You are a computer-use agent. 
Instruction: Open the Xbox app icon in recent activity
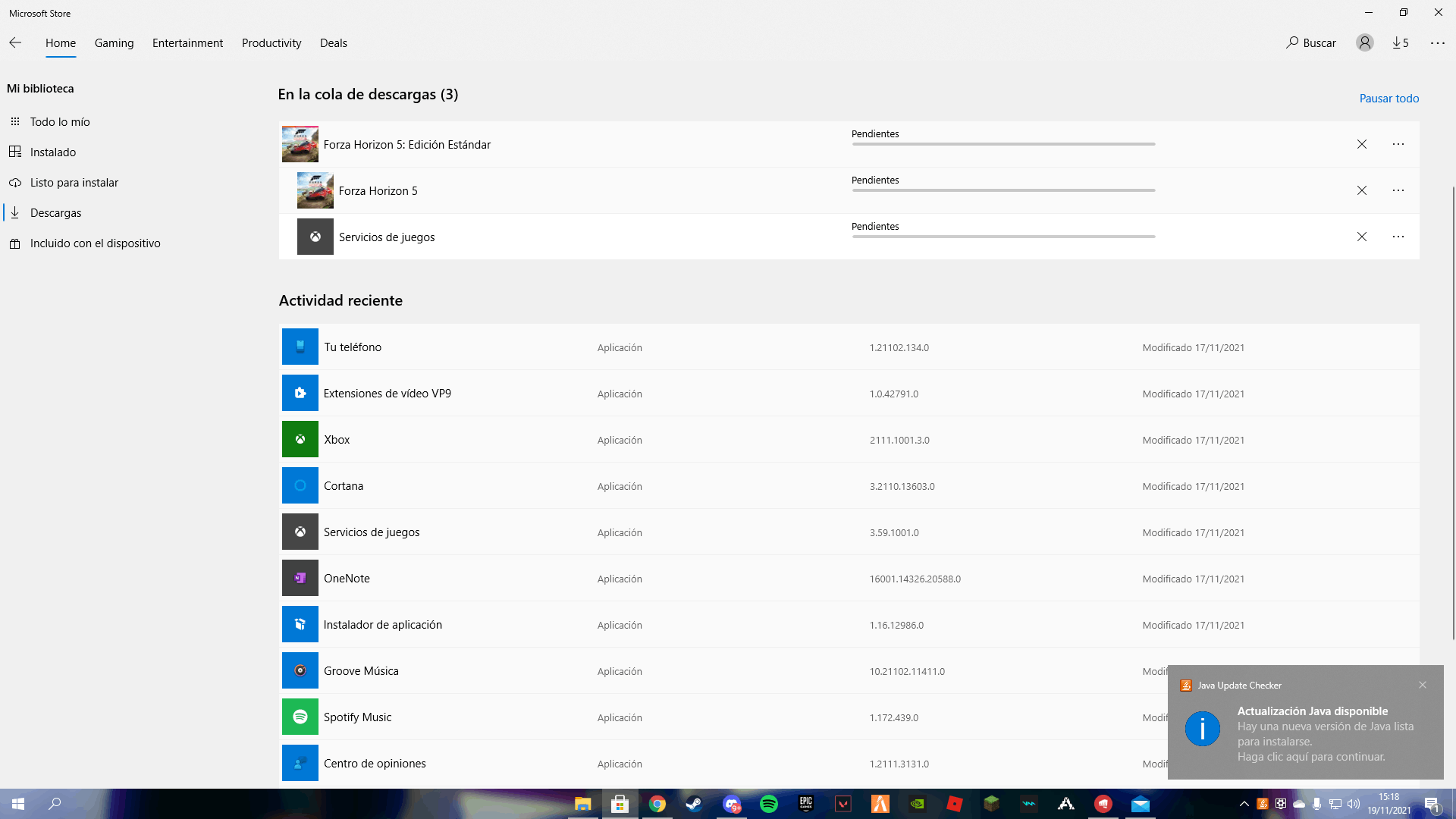[x=300, y=440]
